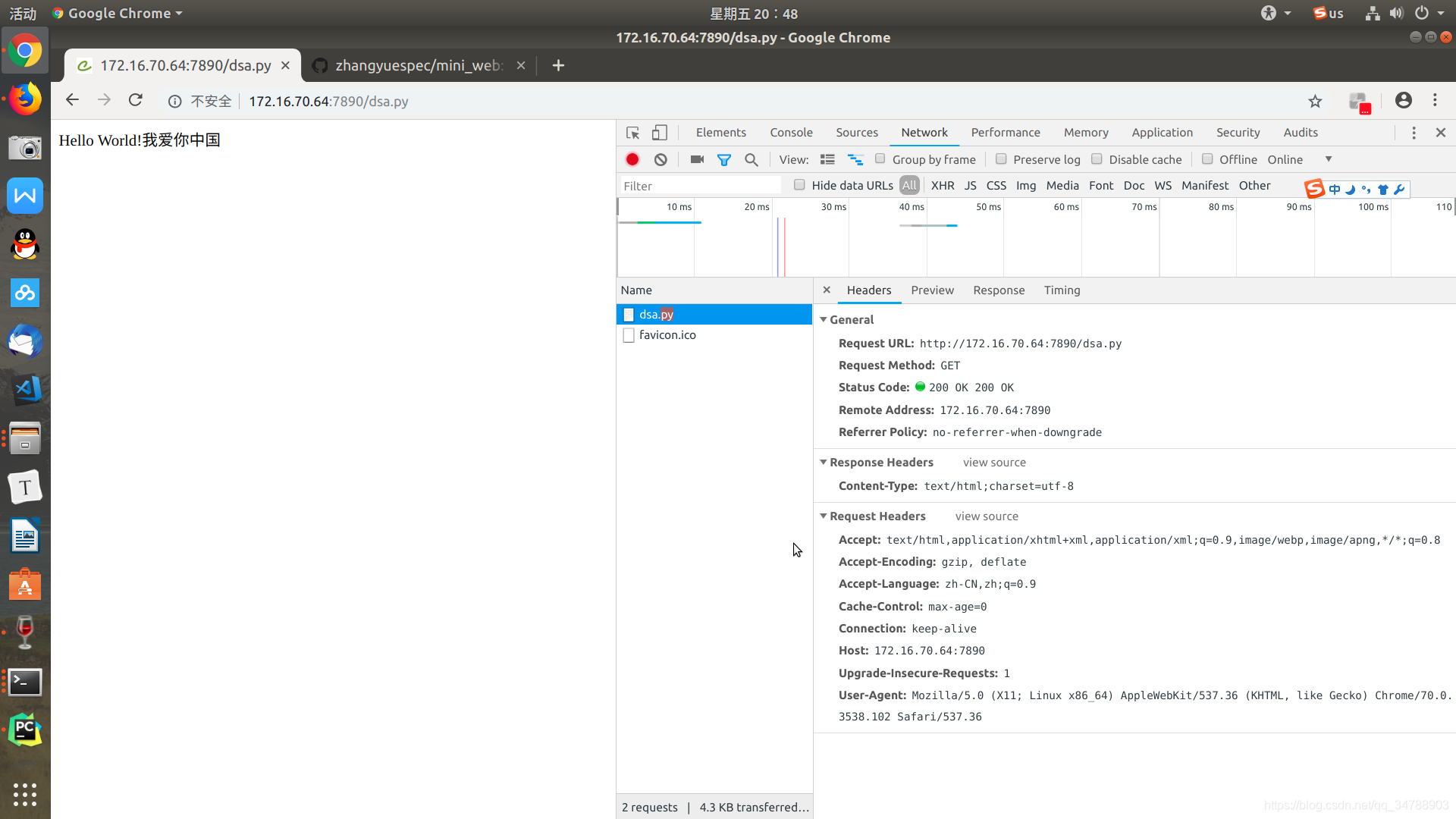Image resolution: width=1456 pixels, height=819 pixels.
Task: Enable Disable cache checkbox
Action: [1097, 158]
